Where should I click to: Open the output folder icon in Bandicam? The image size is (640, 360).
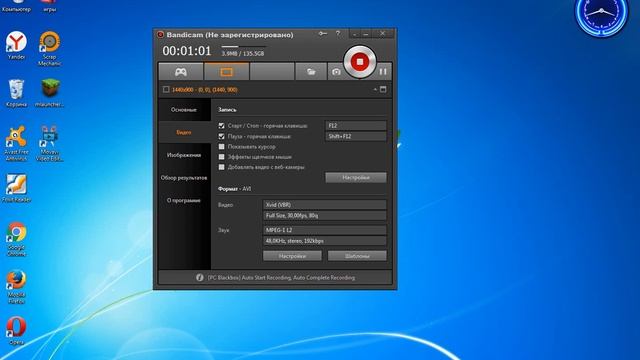(311, 72)
